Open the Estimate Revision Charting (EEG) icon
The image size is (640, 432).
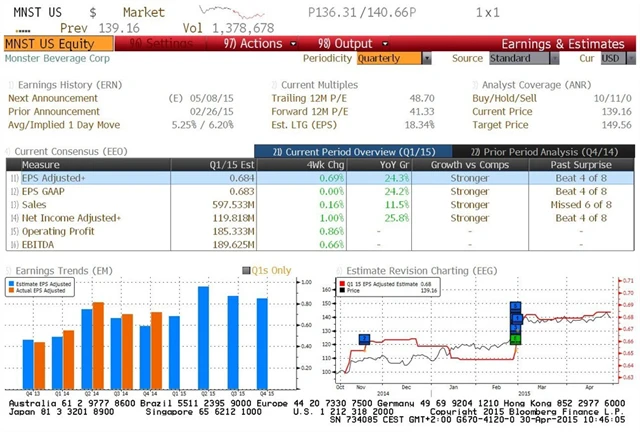tap(342, 270)
